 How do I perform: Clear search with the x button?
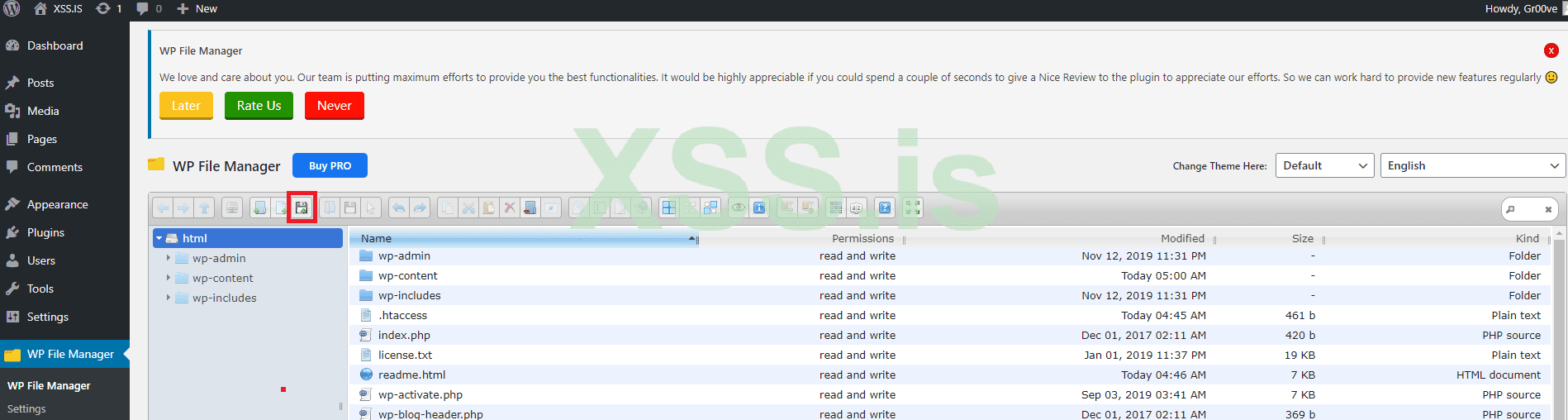[x=1548, y=209]
